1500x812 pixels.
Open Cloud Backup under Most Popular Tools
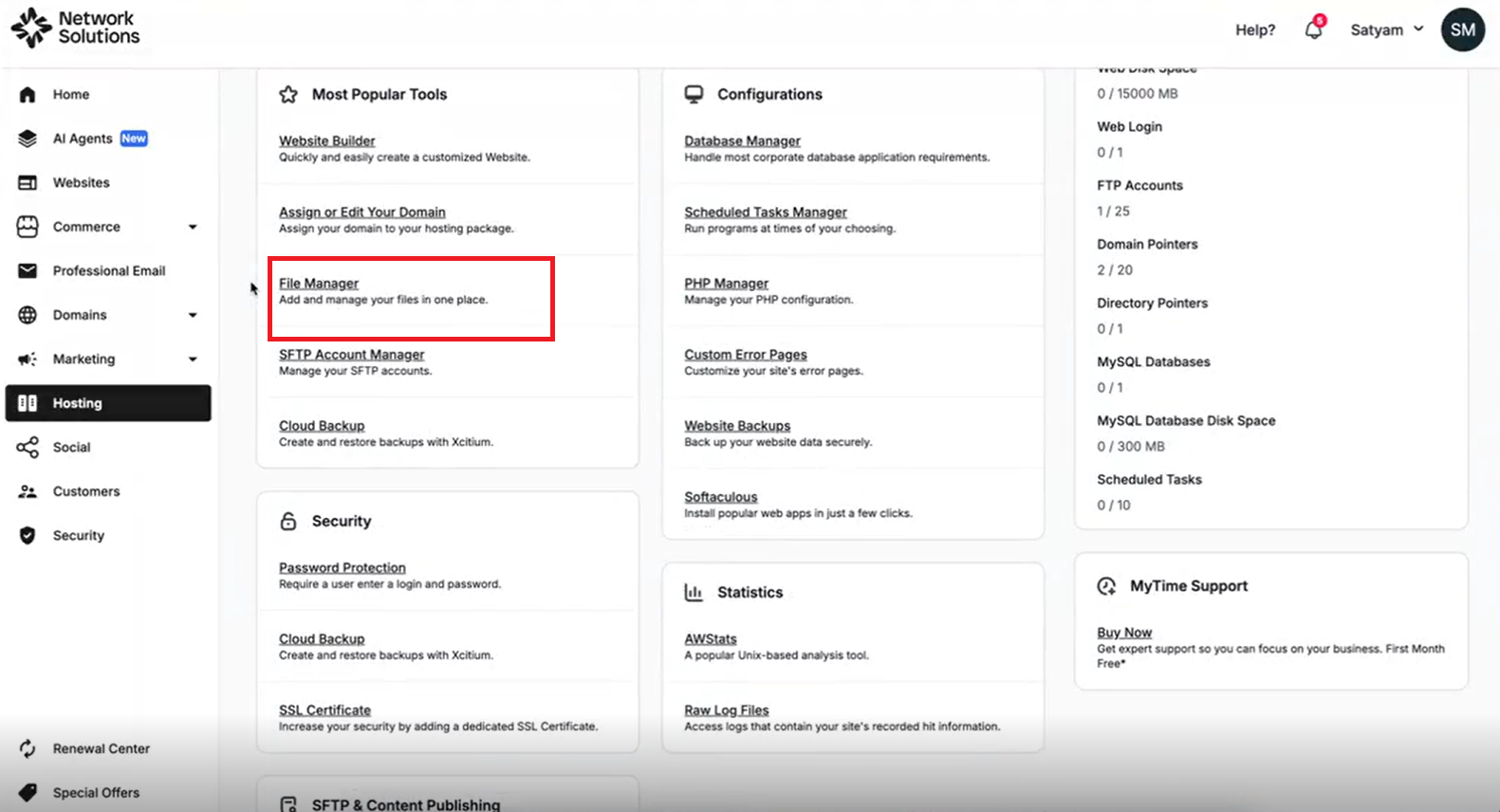[322, 425]
